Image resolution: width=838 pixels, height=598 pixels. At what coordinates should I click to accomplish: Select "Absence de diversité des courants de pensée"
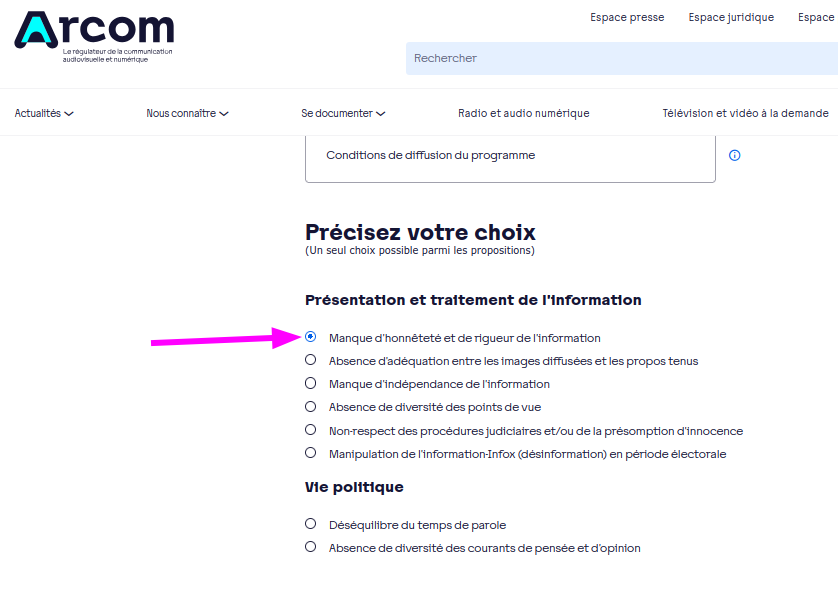tap(311, 547)
